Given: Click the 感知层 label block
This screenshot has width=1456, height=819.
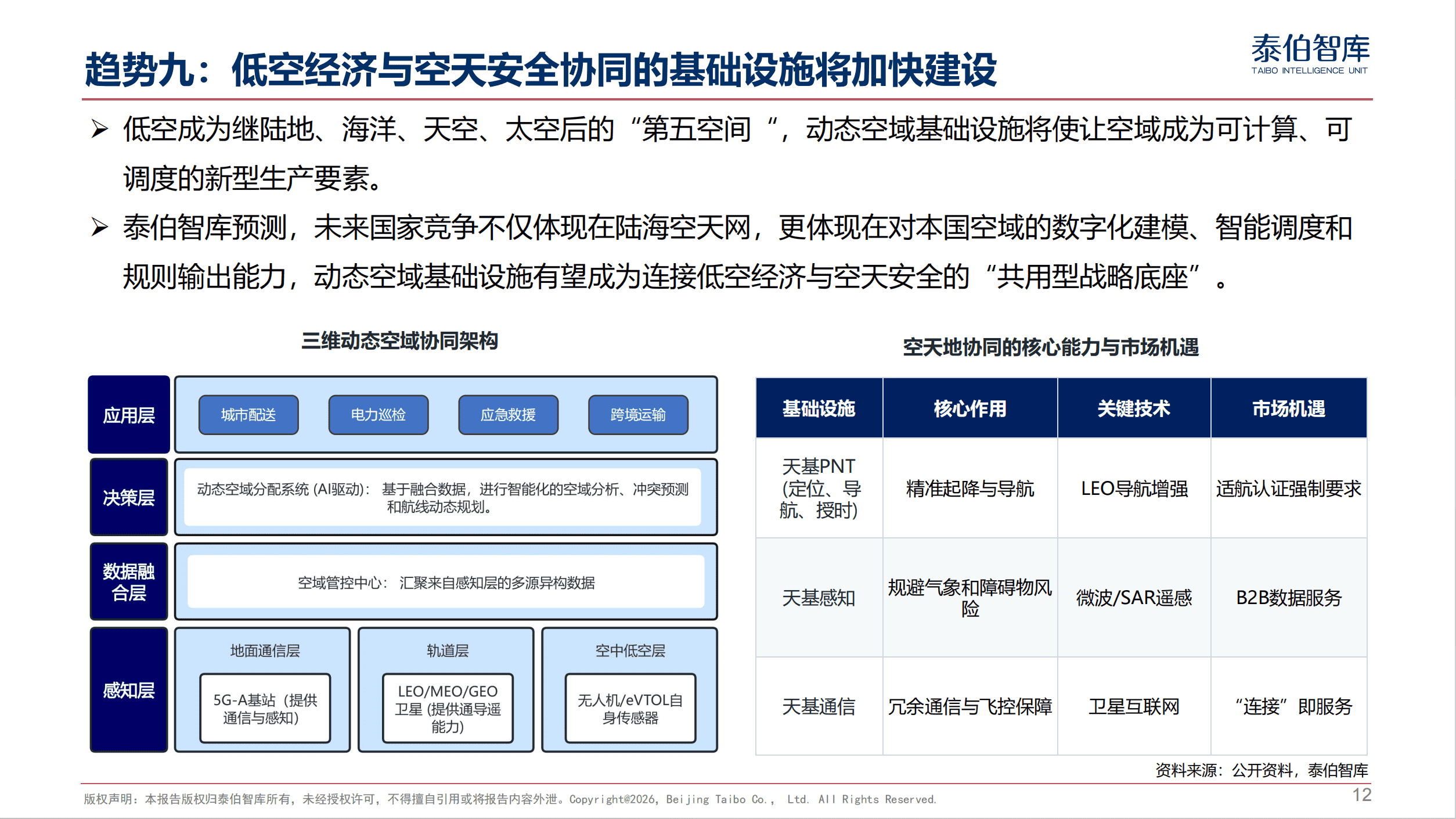Looking at the screenshot, I should (x=129, y=690).
